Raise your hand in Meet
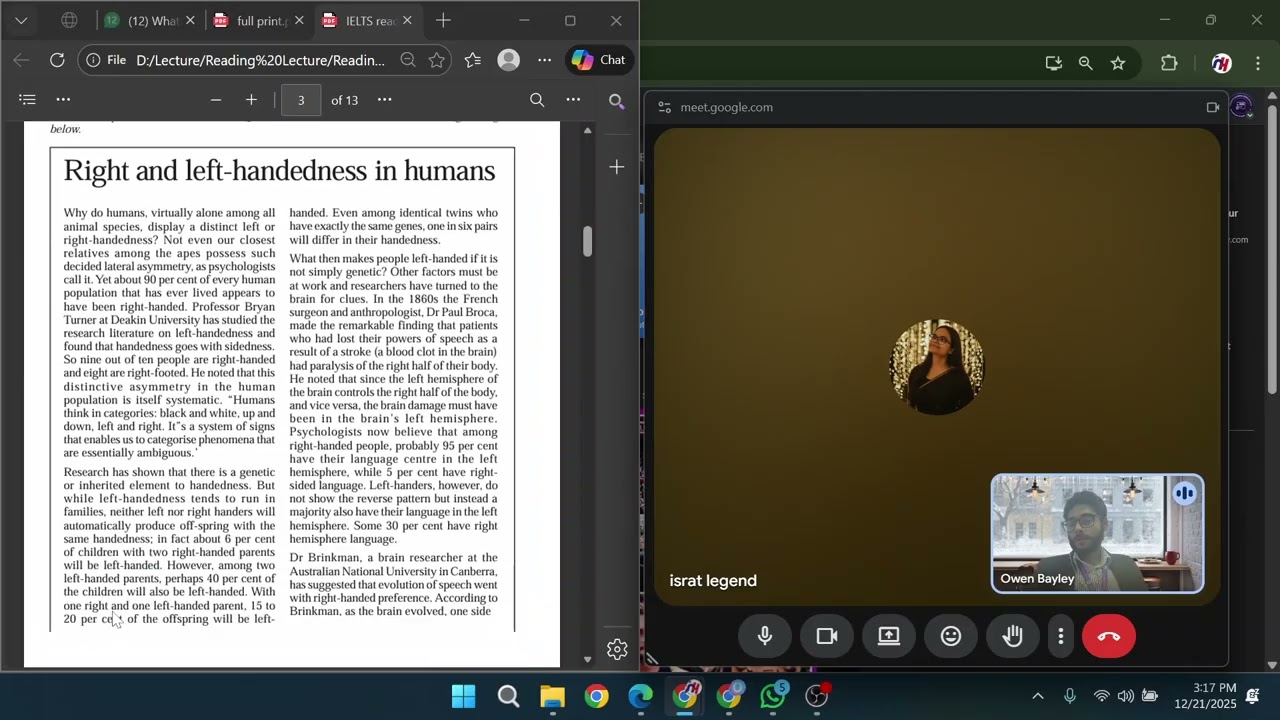Viewport: 1280px width, 720px height. tap(1013, 636)
